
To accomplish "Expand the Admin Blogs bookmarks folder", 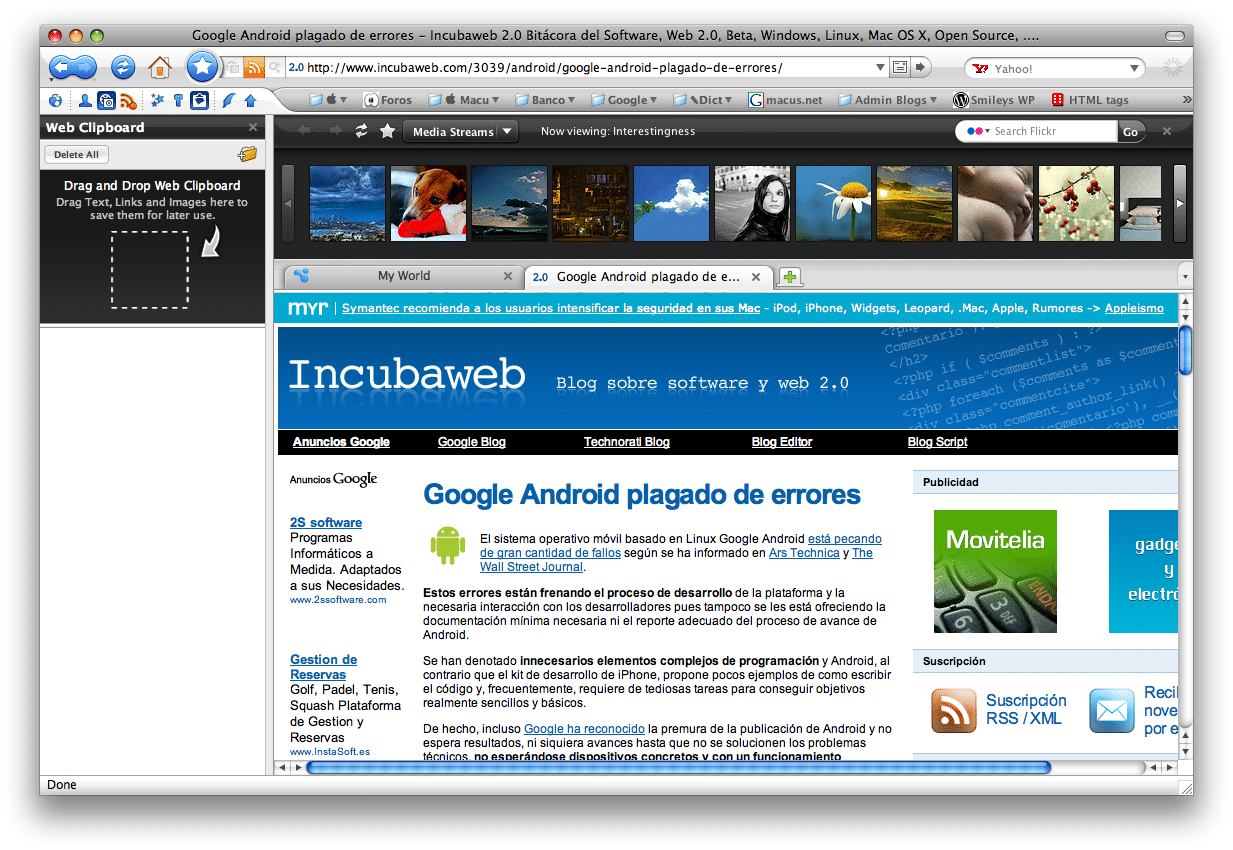I will (x=888, y=100).
